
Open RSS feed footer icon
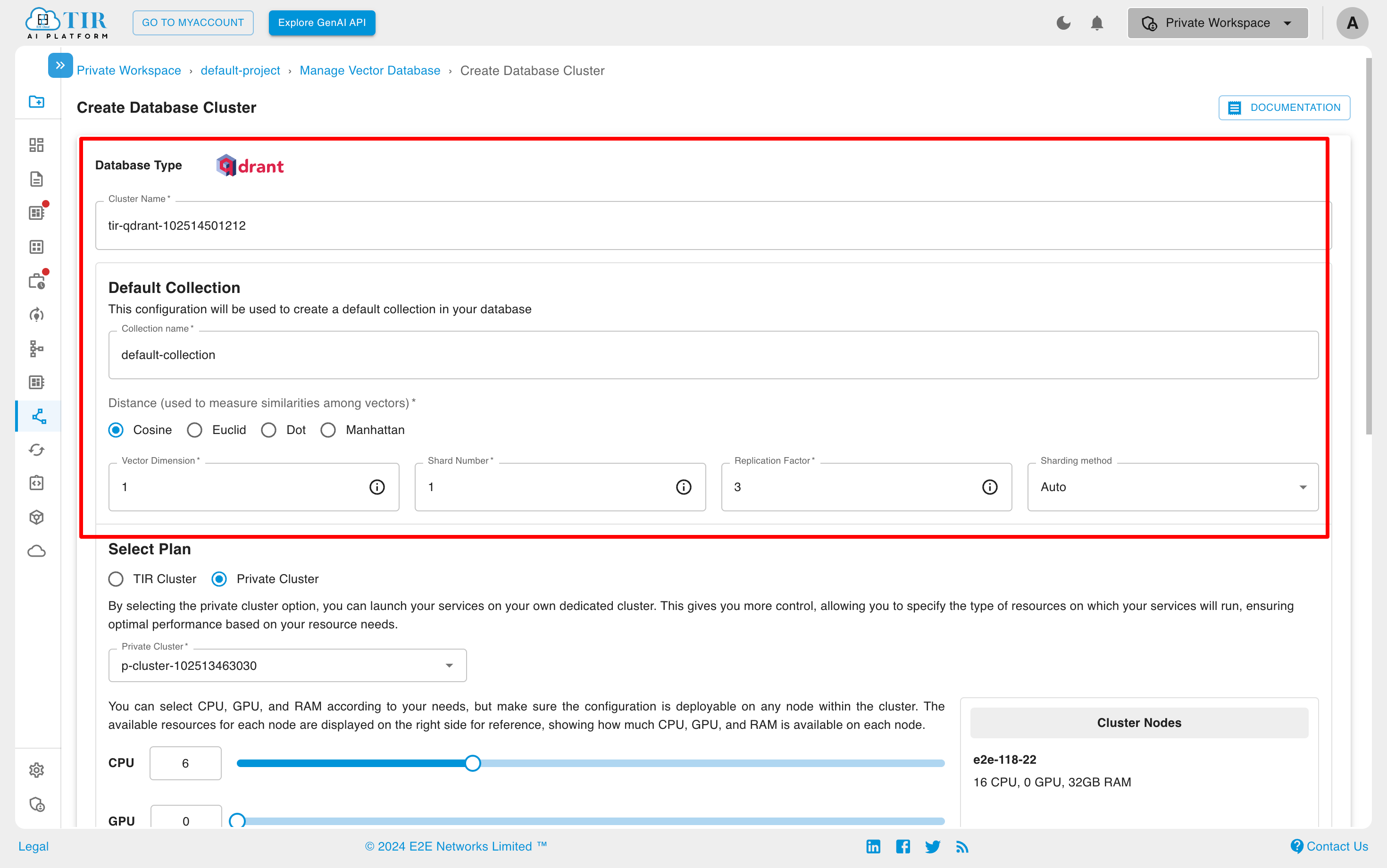[962, 846]
